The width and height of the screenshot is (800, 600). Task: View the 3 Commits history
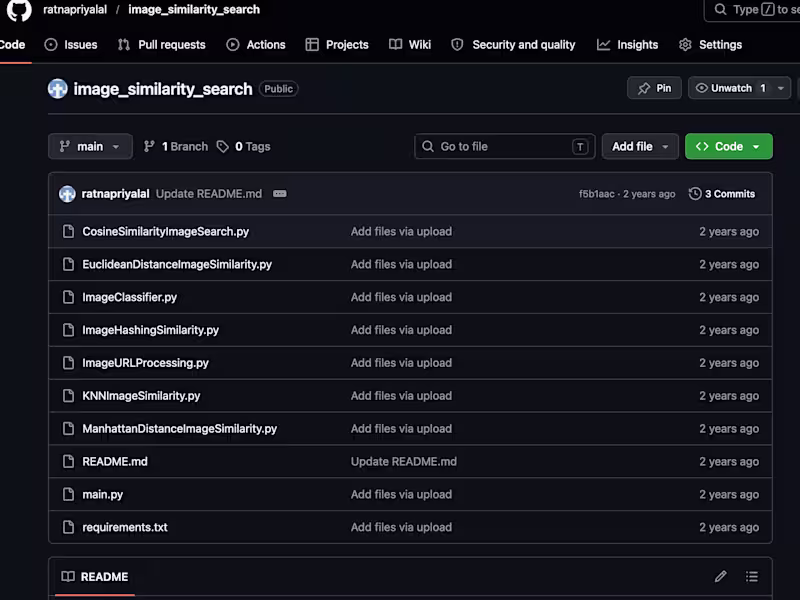point(722,194)
